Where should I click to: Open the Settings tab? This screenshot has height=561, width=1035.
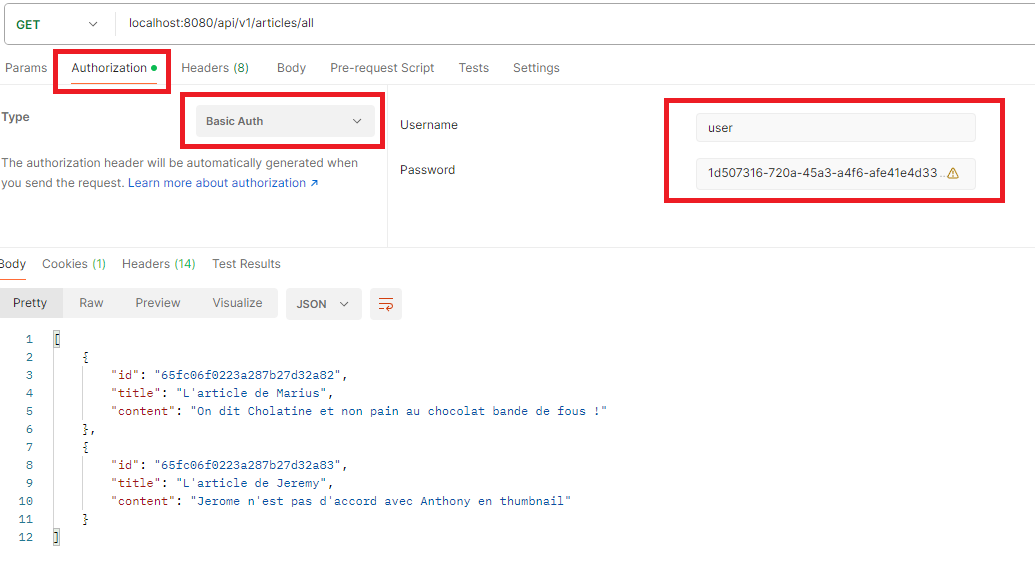point(536,68)
